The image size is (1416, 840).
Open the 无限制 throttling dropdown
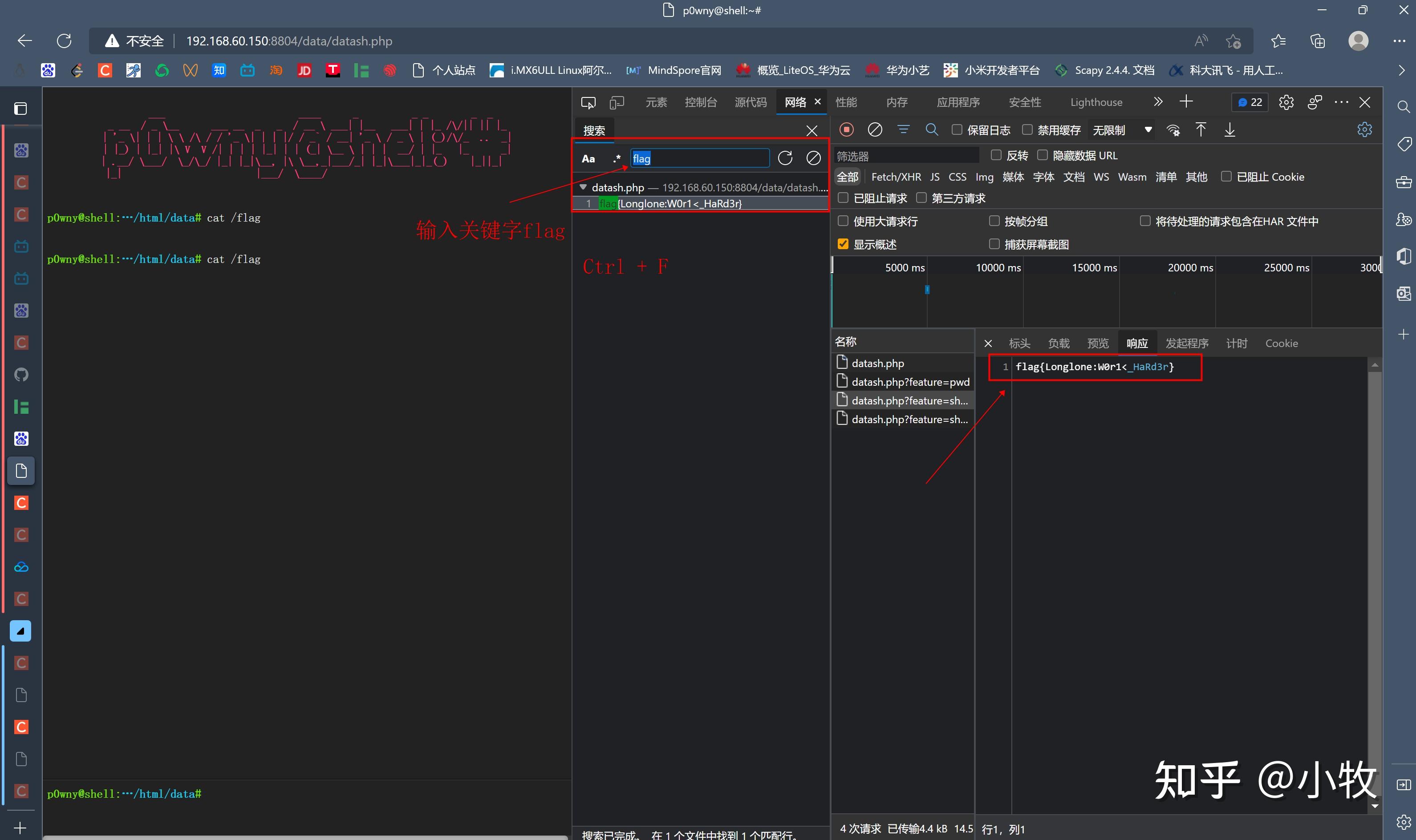coord(1122,130)
